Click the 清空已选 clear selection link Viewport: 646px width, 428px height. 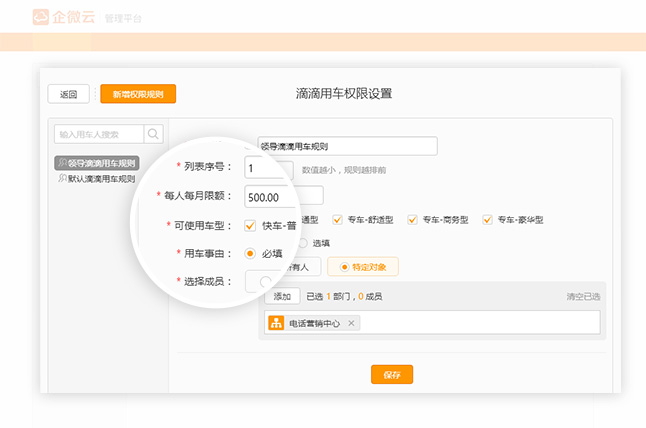click(x=583, y=296)
